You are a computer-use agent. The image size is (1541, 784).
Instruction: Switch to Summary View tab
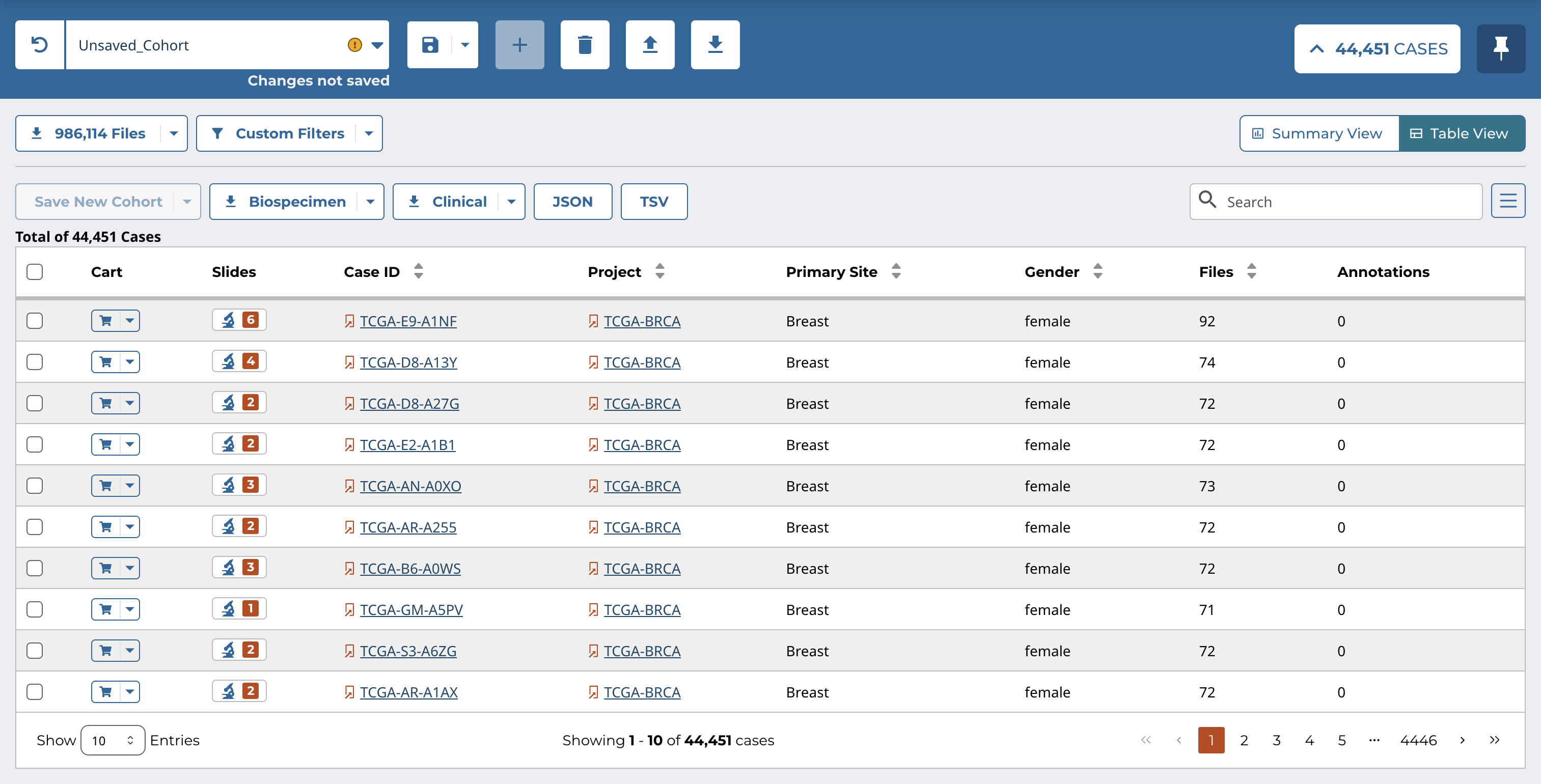(1318, 133)
